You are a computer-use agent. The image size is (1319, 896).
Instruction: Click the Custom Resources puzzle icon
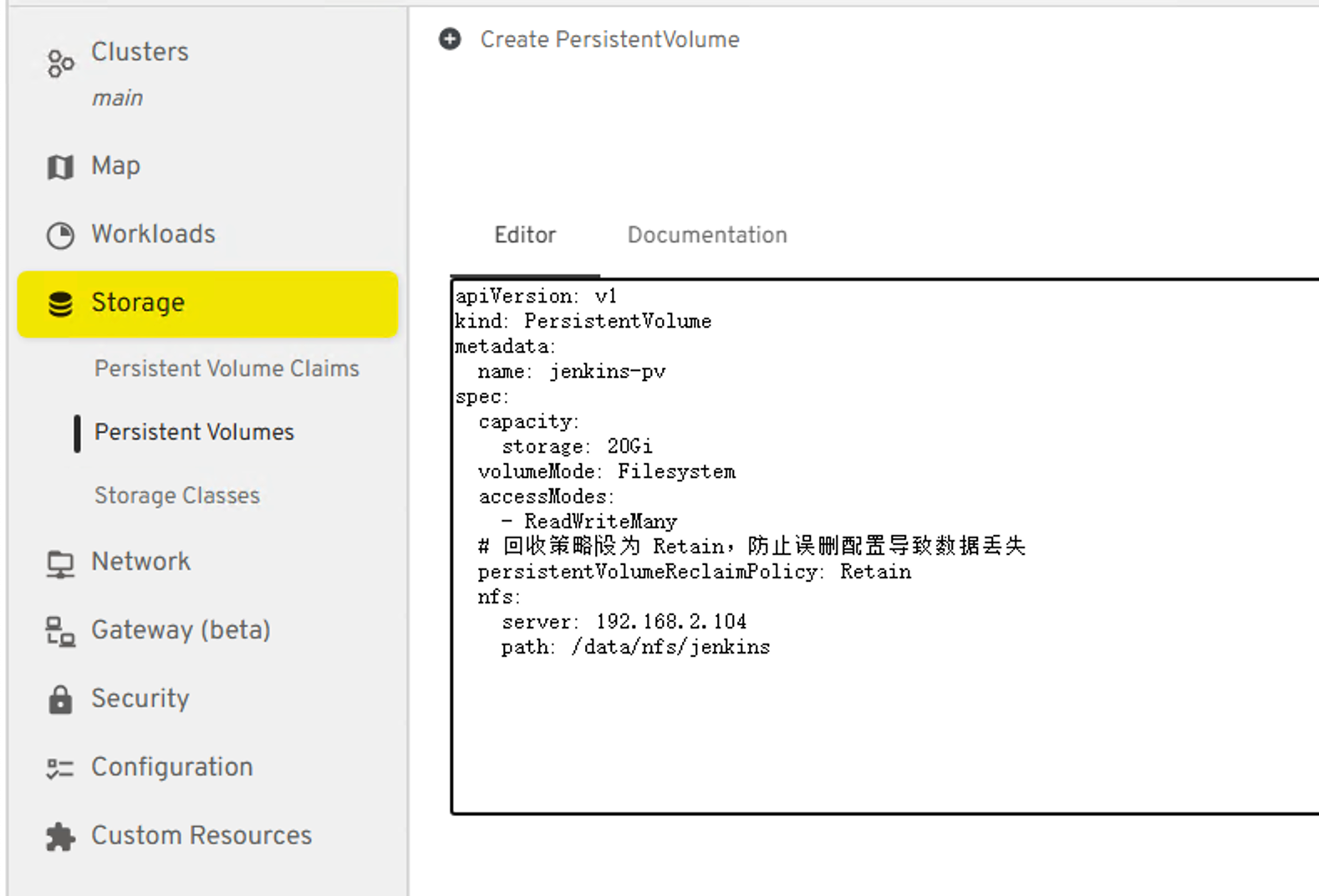(x=60, y=837)
